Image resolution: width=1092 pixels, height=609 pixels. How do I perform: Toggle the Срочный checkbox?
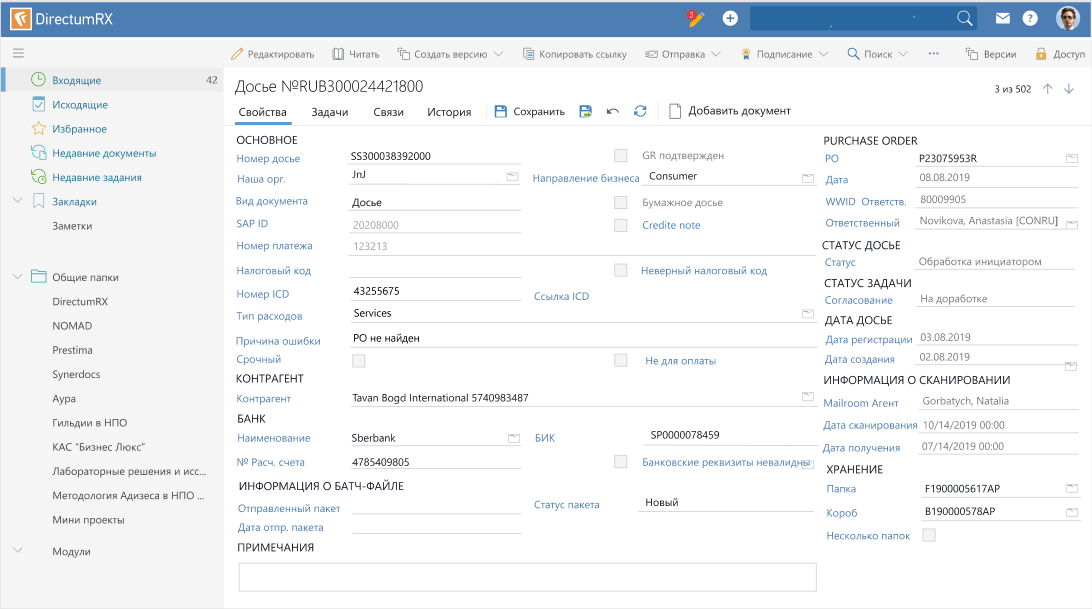click(x=359, y=360)
